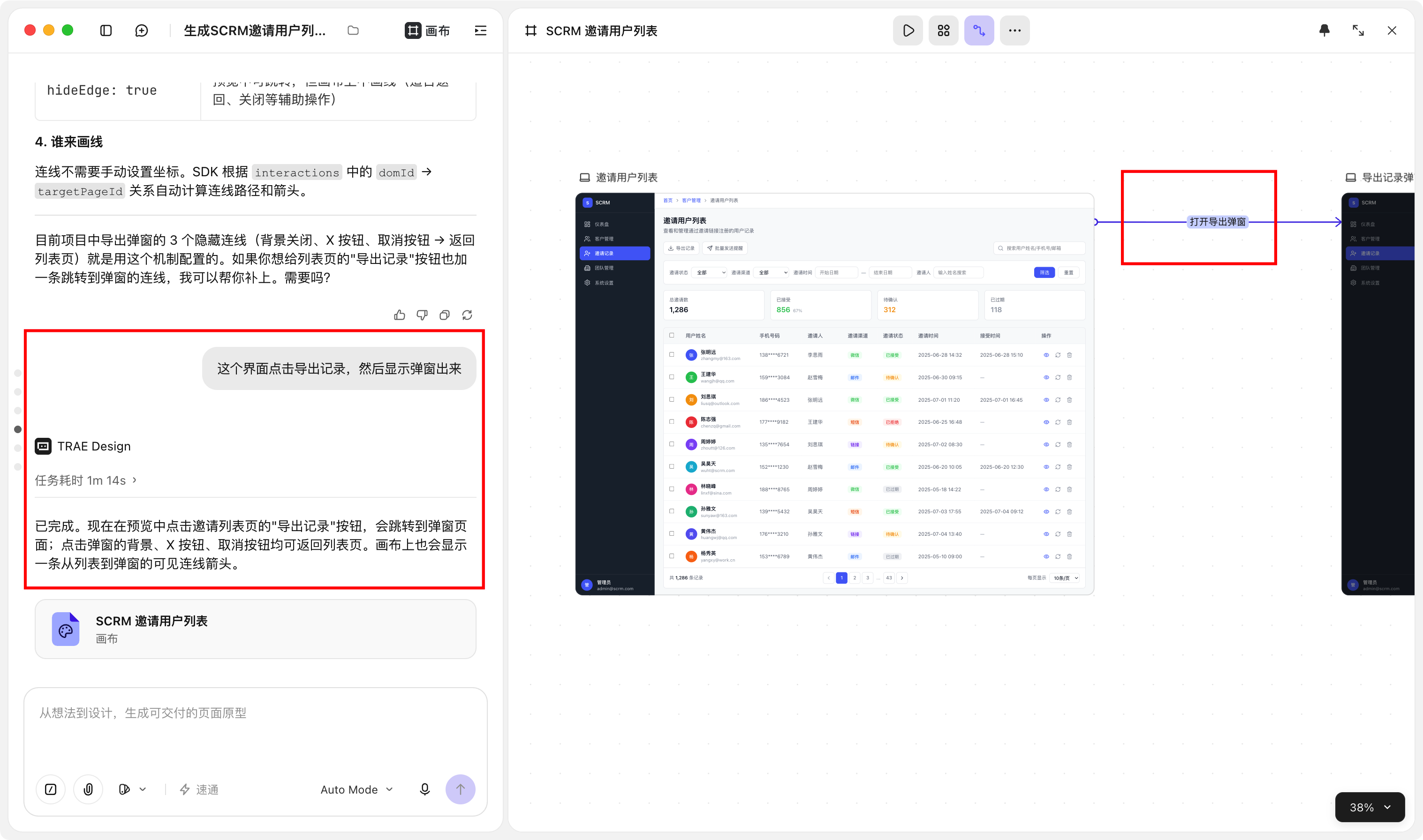Image resolution: width=1423 pixels, height=840 pixels.
Task: Click the blue 筛选 filter button
Action: pyautogui.click(x=1044, y=272)
